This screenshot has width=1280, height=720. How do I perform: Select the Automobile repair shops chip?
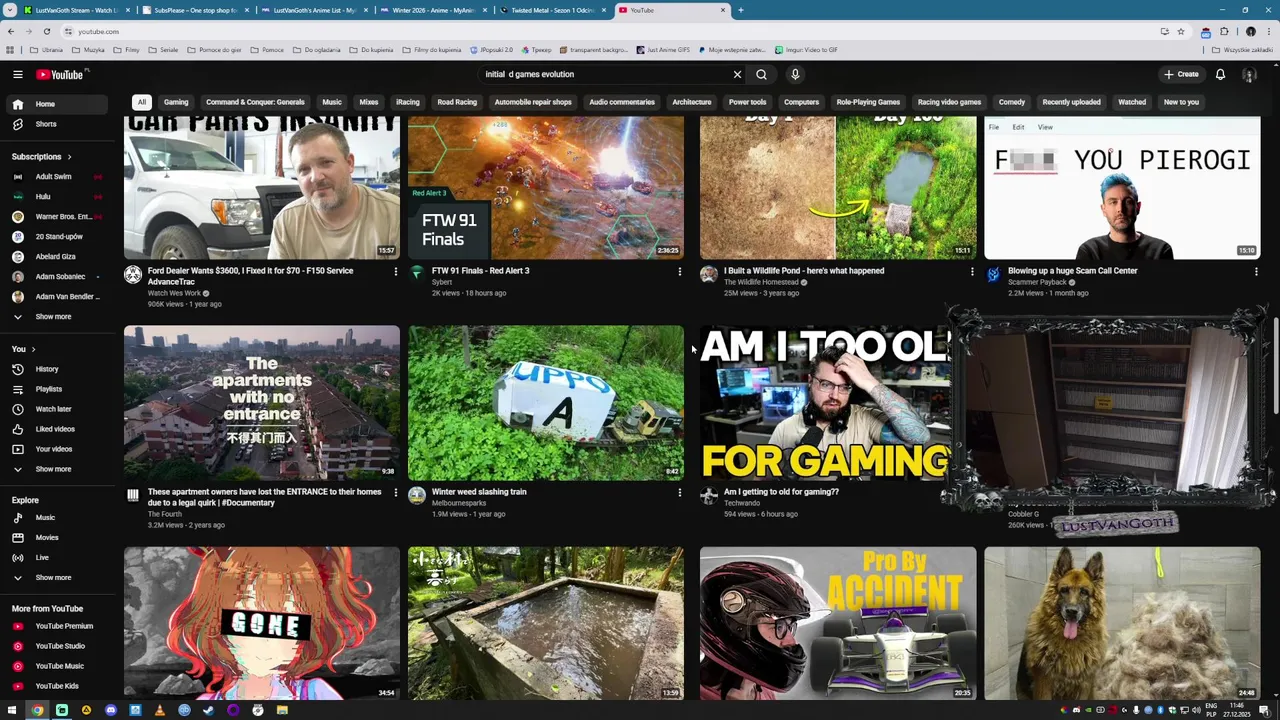[533, 102]
